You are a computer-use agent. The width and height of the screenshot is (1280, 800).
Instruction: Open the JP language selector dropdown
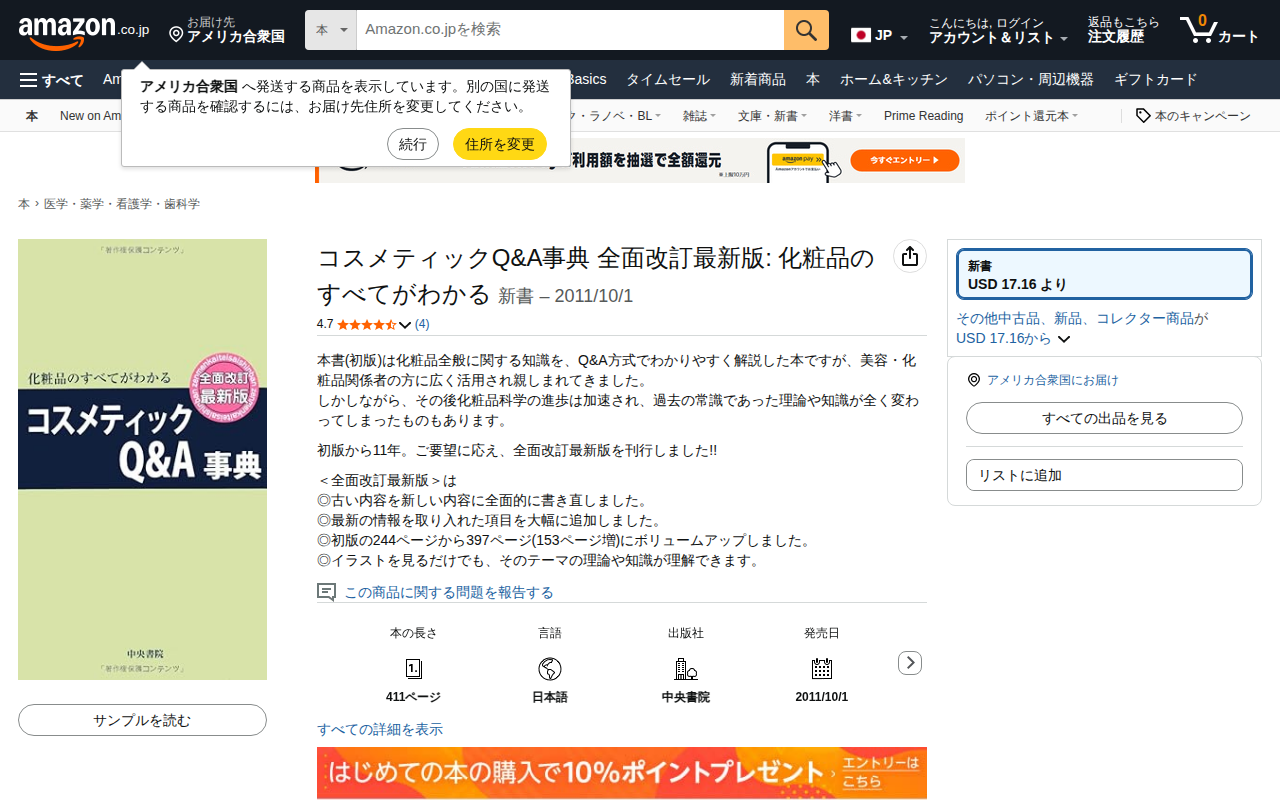(880, 35)
